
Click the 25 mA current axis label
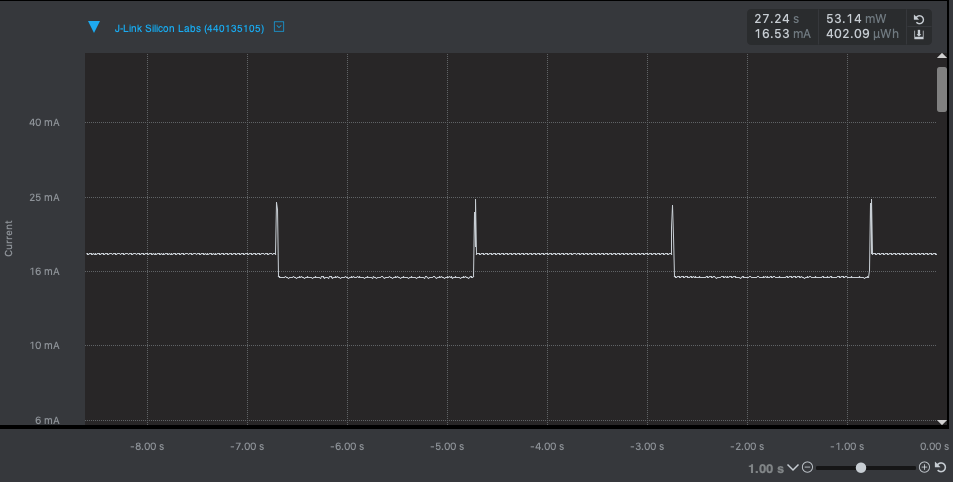45,198
